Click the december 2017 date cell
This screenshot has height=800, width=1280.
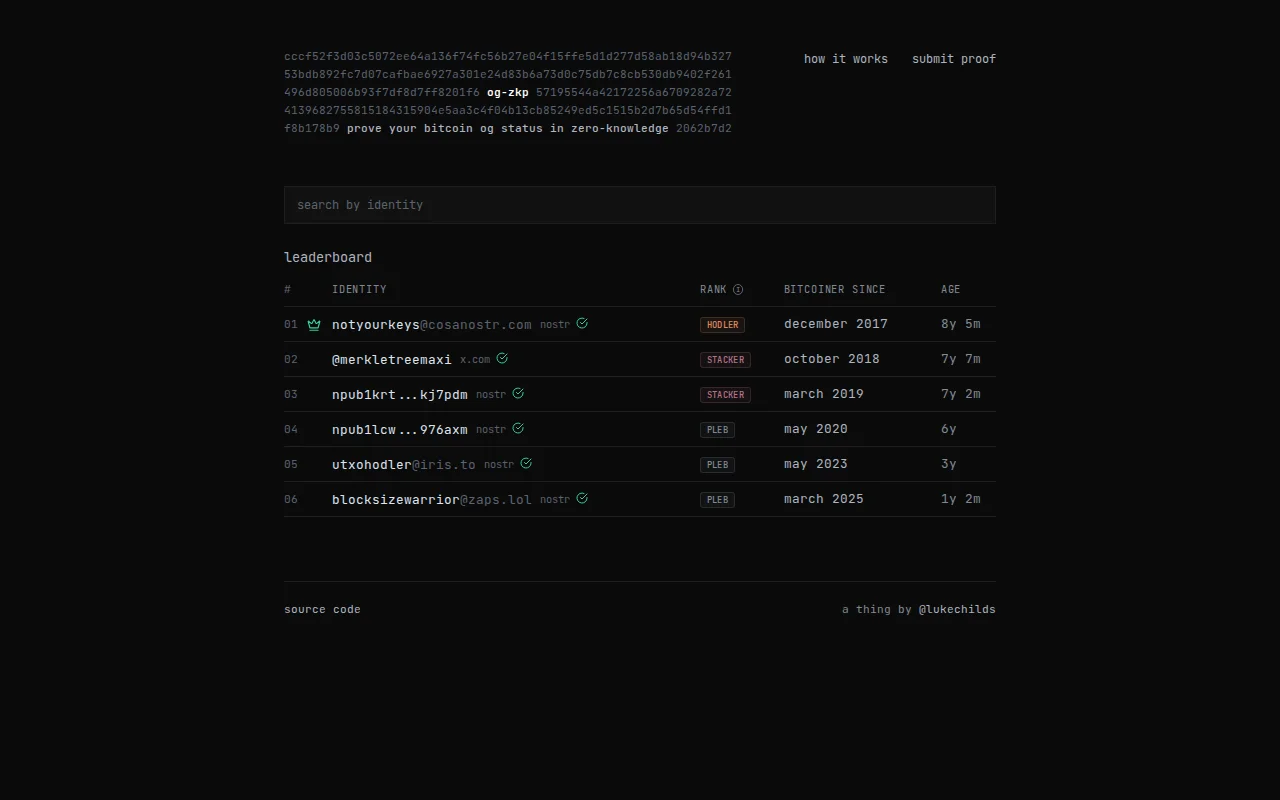836,324
